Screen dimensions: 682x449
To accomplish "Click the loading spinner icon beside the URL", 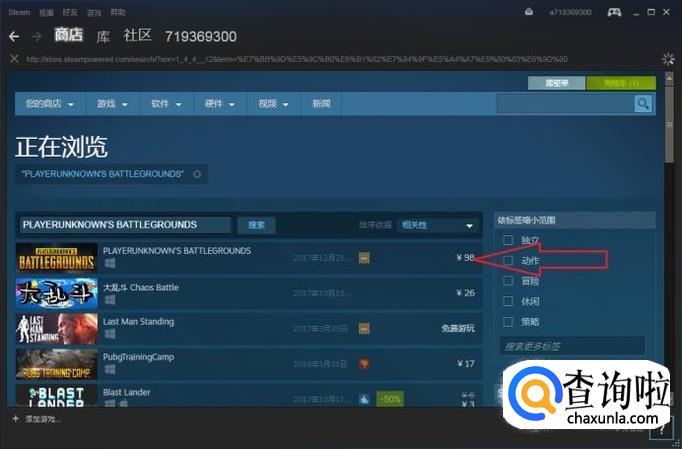I will (668, 58).
